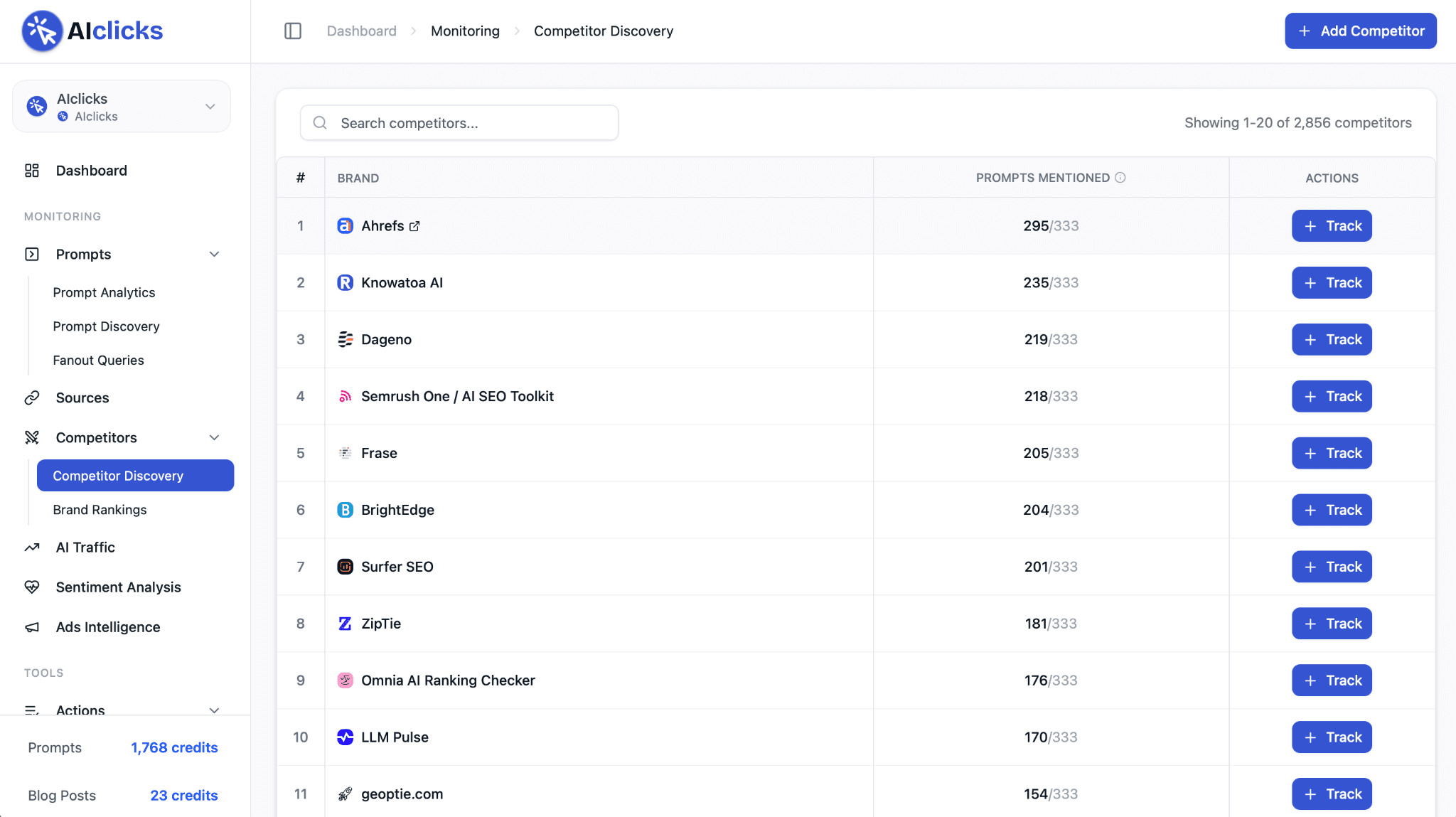Click the Sentiment Analysis heart icon
The image size is (1456, 817).
pos(32,587)
